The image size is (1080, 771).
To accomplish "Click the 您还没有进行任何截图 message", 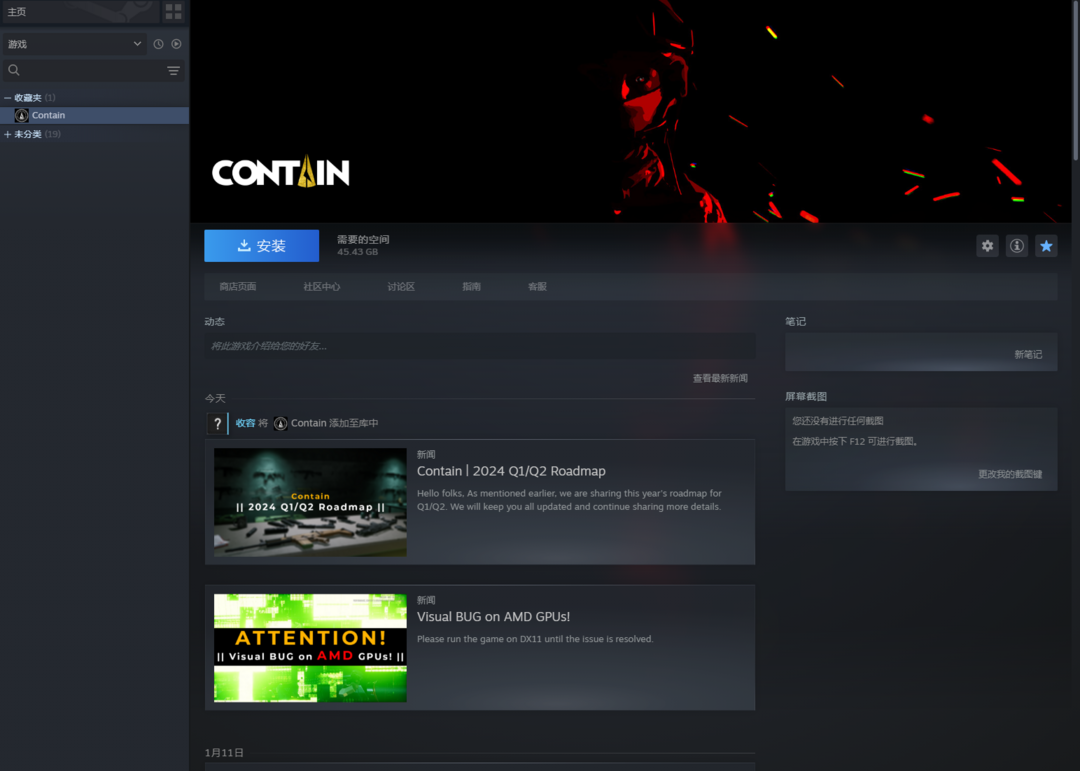I will click(838, 421).
